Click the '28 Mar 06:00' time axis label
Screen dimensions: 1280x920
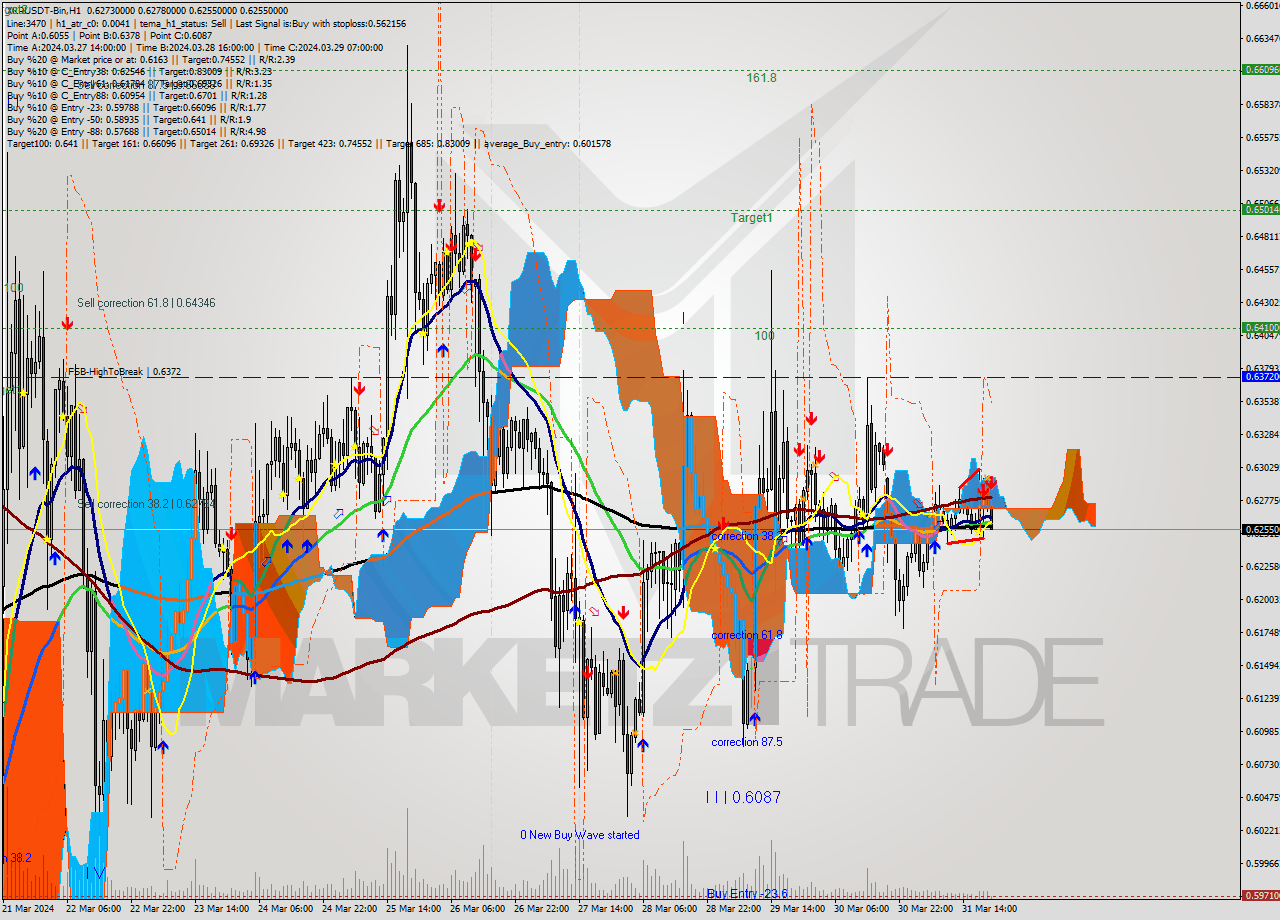[668, 909]
